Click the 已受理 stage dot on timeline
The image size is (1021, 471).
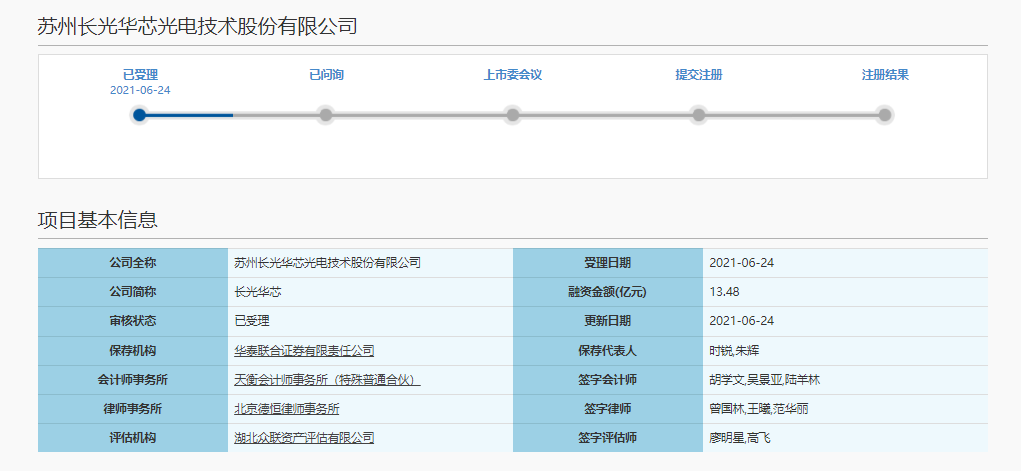click(x=140, y=115)
